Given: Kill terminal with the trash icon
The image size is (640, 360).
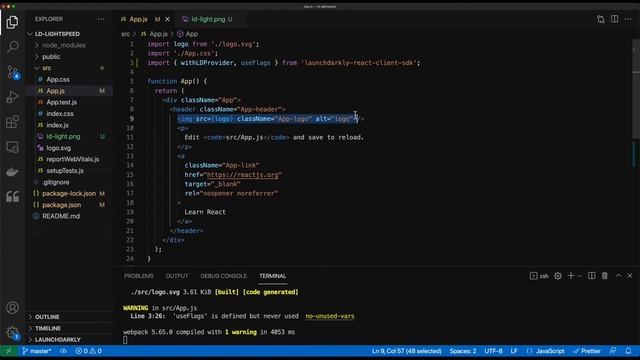Looking at the screenshot, I should [604, 276].
